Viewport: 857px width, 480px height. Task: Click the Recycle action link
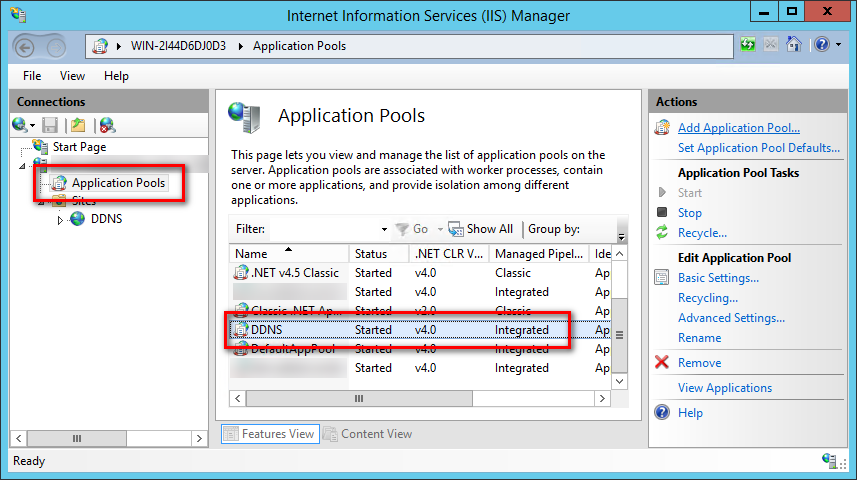click(x=702, y=233)
